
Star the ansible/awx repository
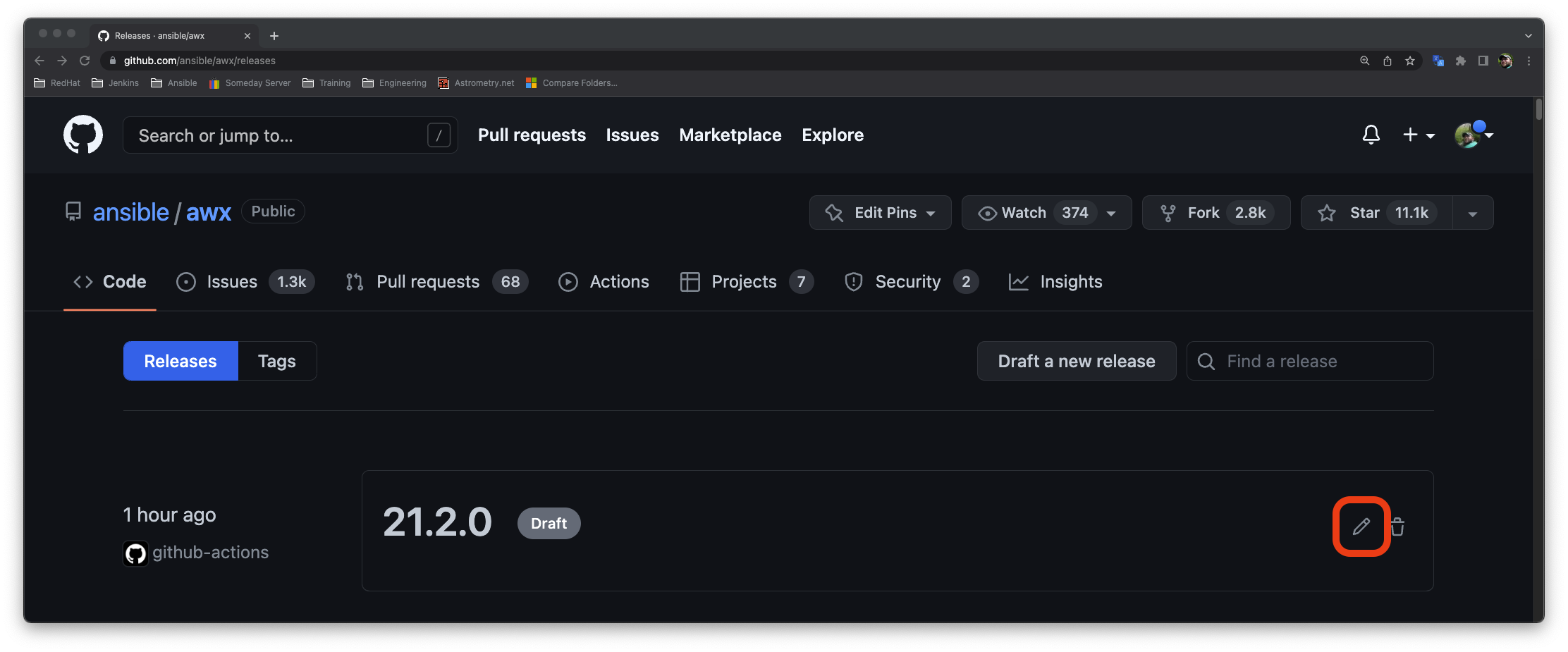pyautogui.click(x=1364, y=212)
